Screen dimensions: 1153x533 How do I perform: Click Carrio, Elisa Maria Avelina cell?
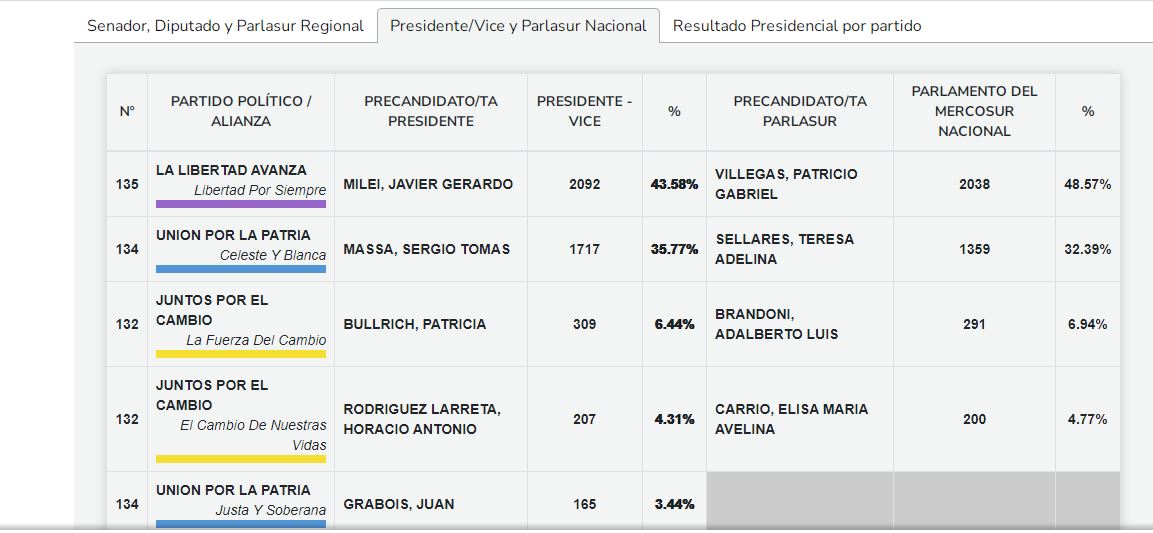(792, 419)
